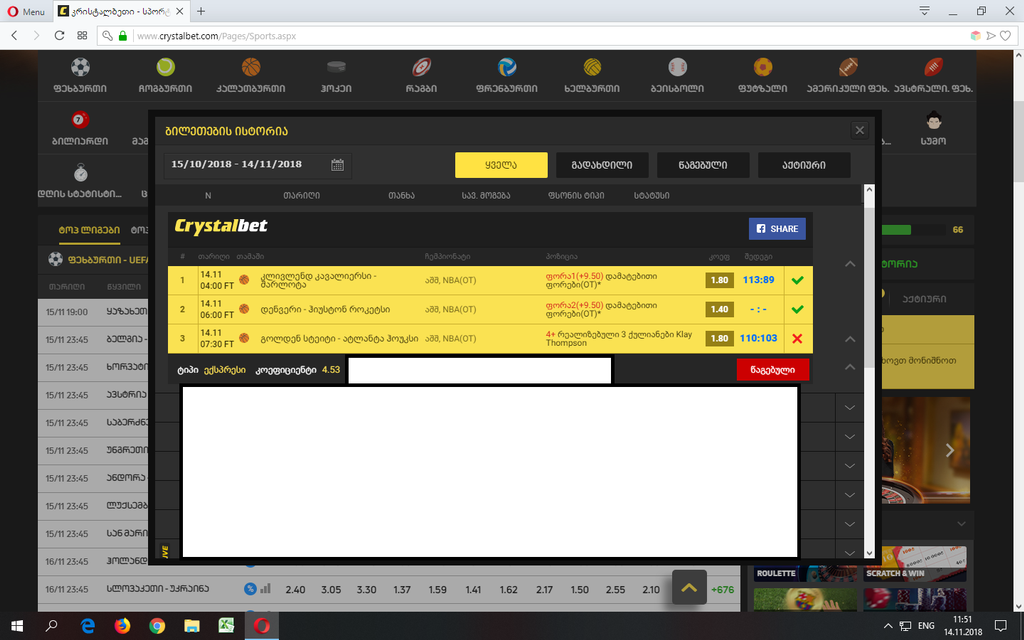Screen dimensions: 1024x640
Task: Open the hockey puck category
Action: tap(336, 67)
